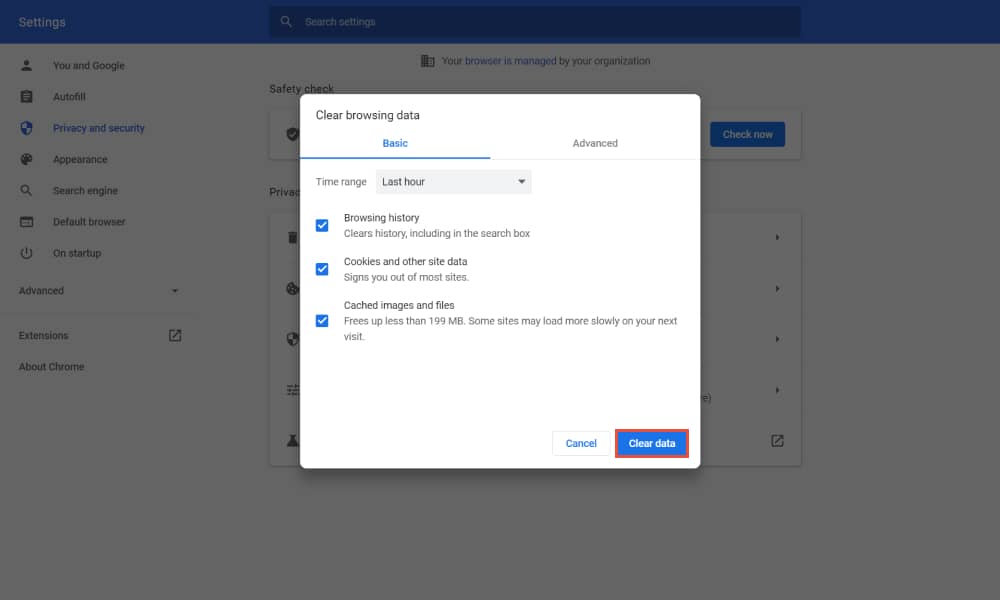This screenshot has width=1000, height=600.
Task: Click the Appearance palette icon
Action: point(26,159)
